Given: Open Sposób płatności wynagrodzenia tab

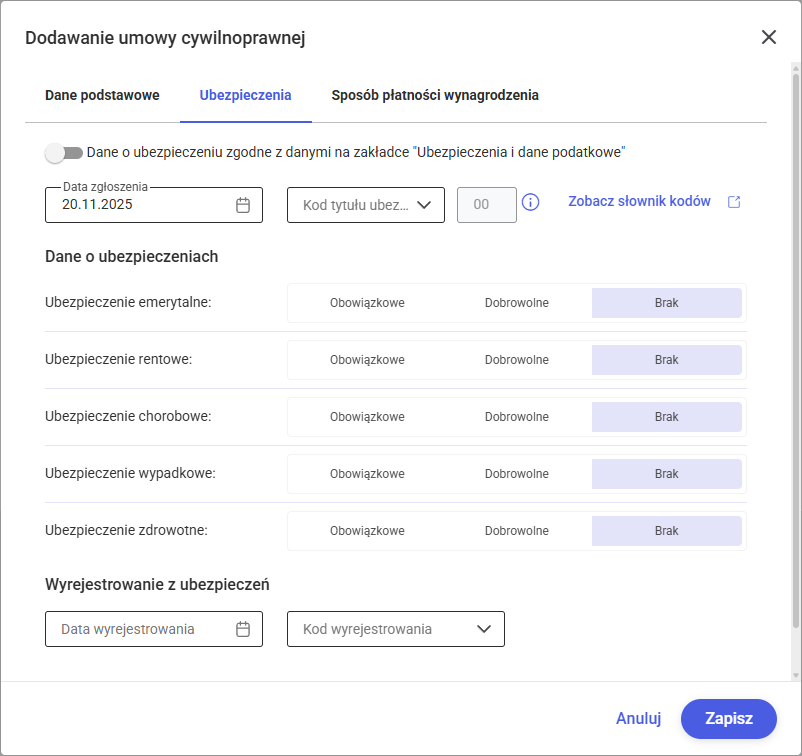Looking at the screenshot, I should (435, 96).
